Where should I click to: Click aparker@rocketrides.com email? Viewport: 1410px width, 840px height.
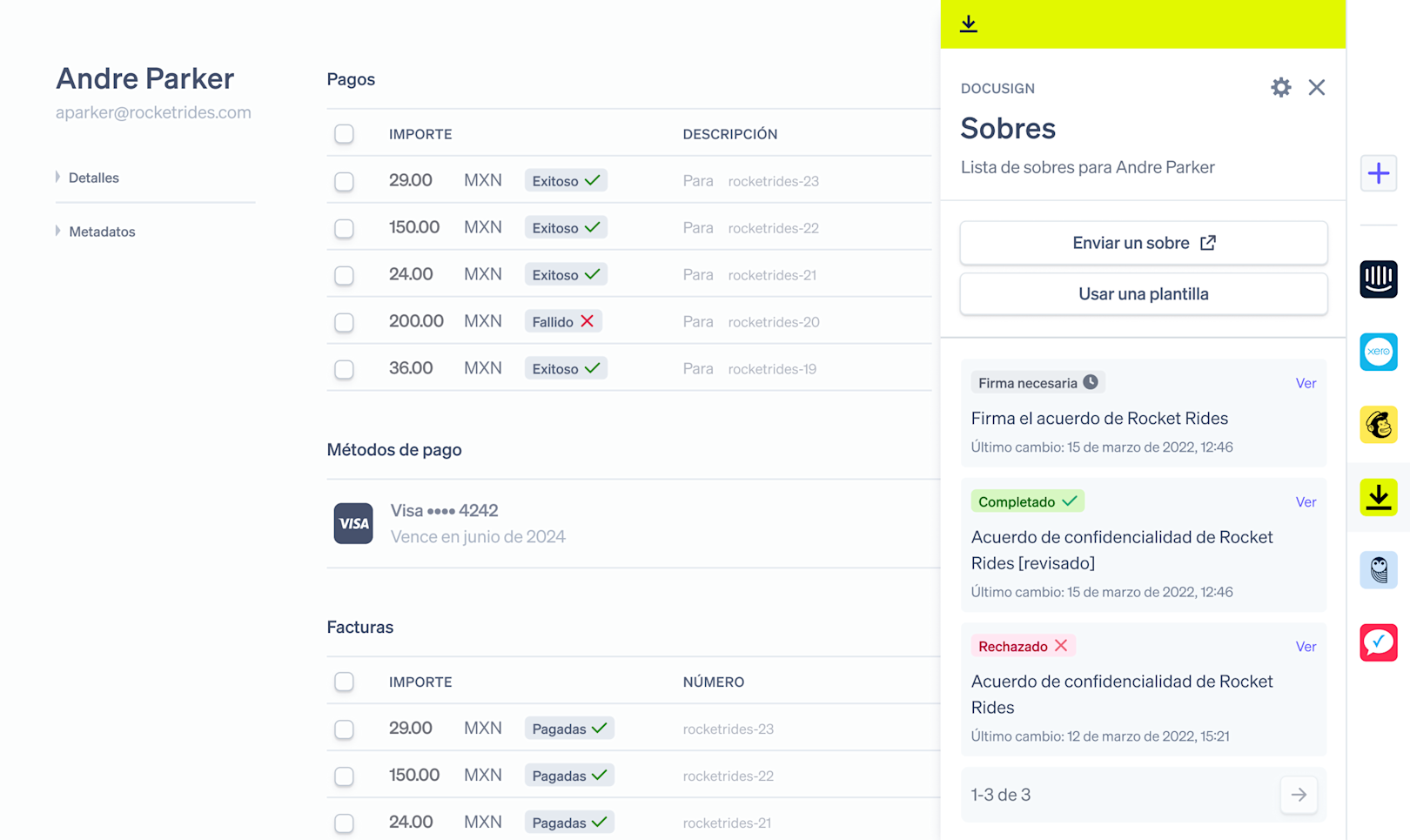(x=153, y=112)
